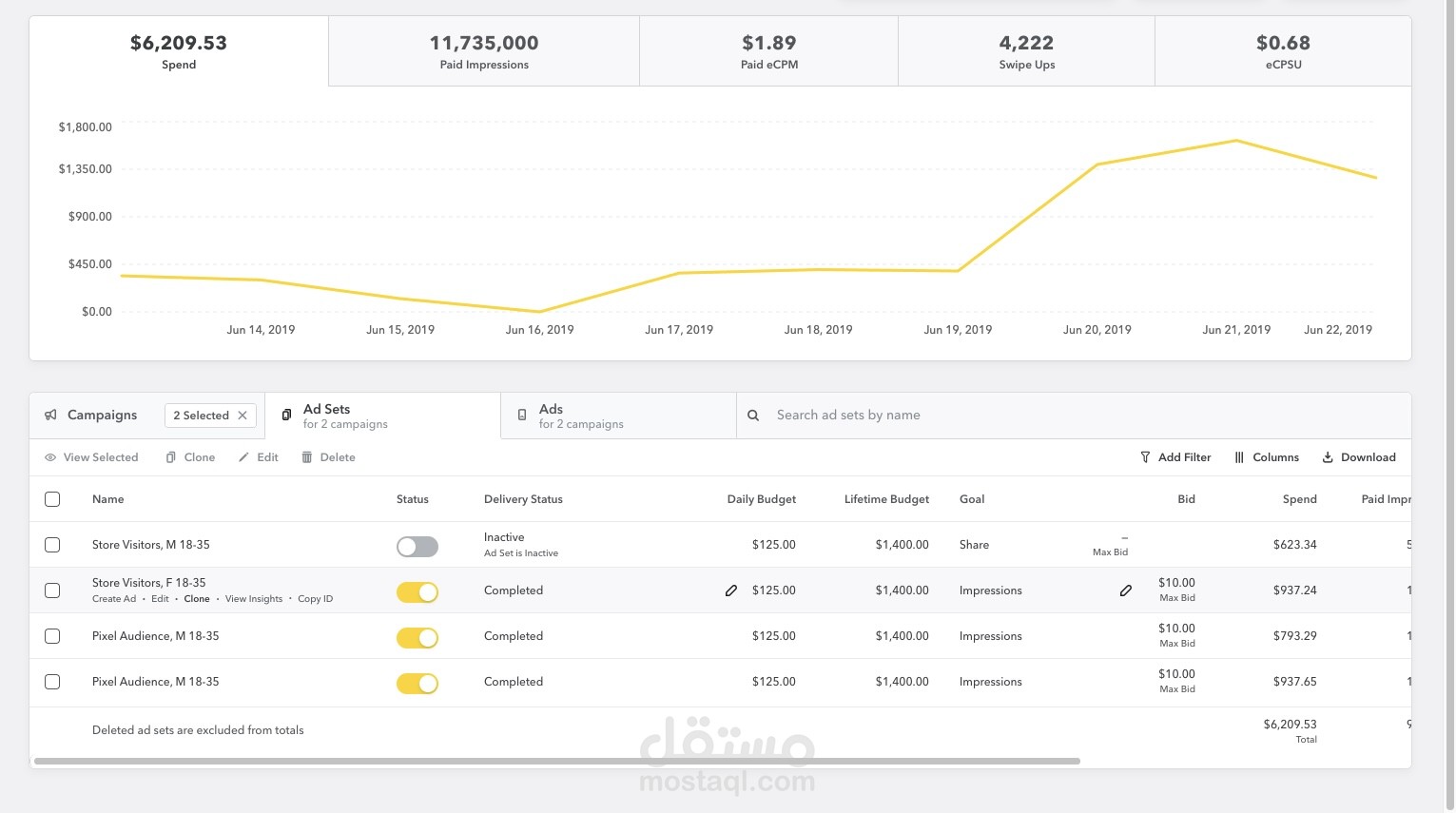Edit bid pencil icon for Store Visitors F 18-35
This screenshot has height=813, width=1456.
click(1126, 590)
